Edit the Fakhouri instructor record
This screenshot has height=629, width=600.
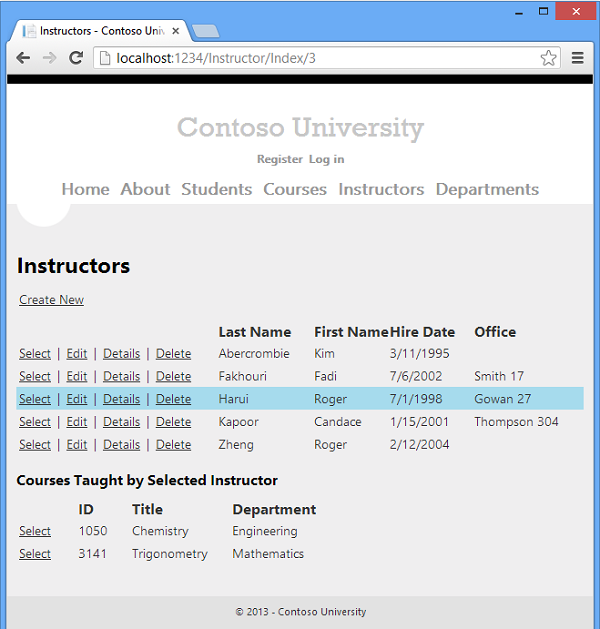point(77,377)
